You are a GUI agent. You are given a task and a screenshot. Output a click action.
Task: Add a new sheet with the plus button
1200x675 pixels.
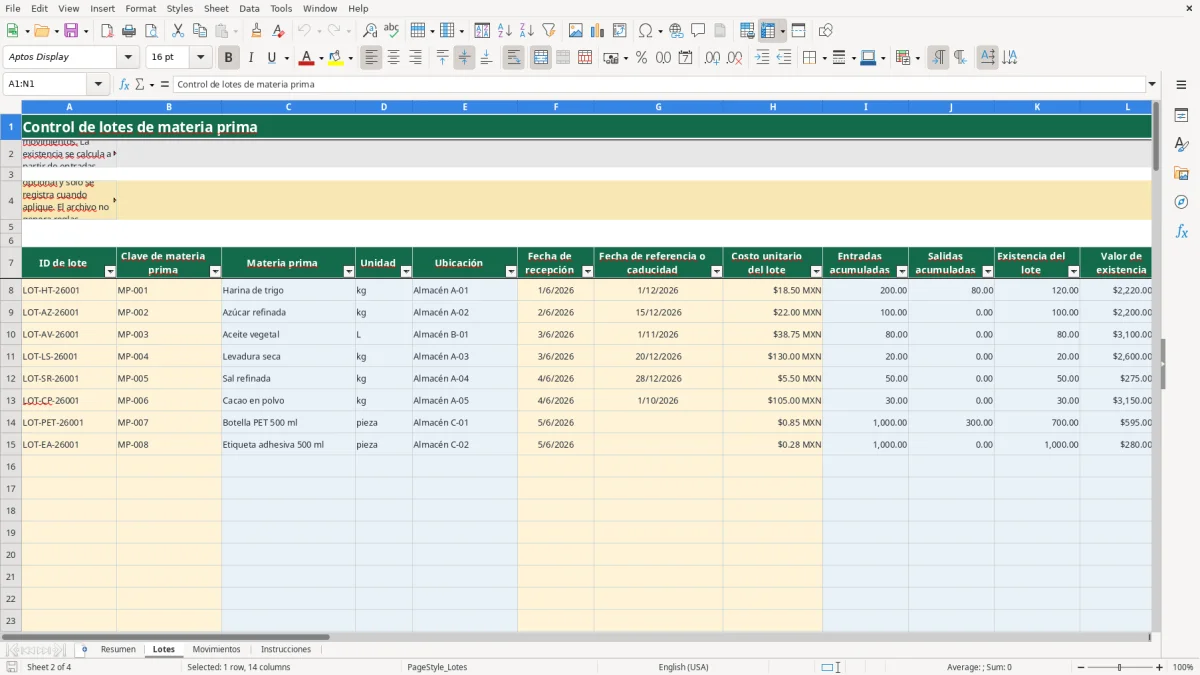coord(84,649)
